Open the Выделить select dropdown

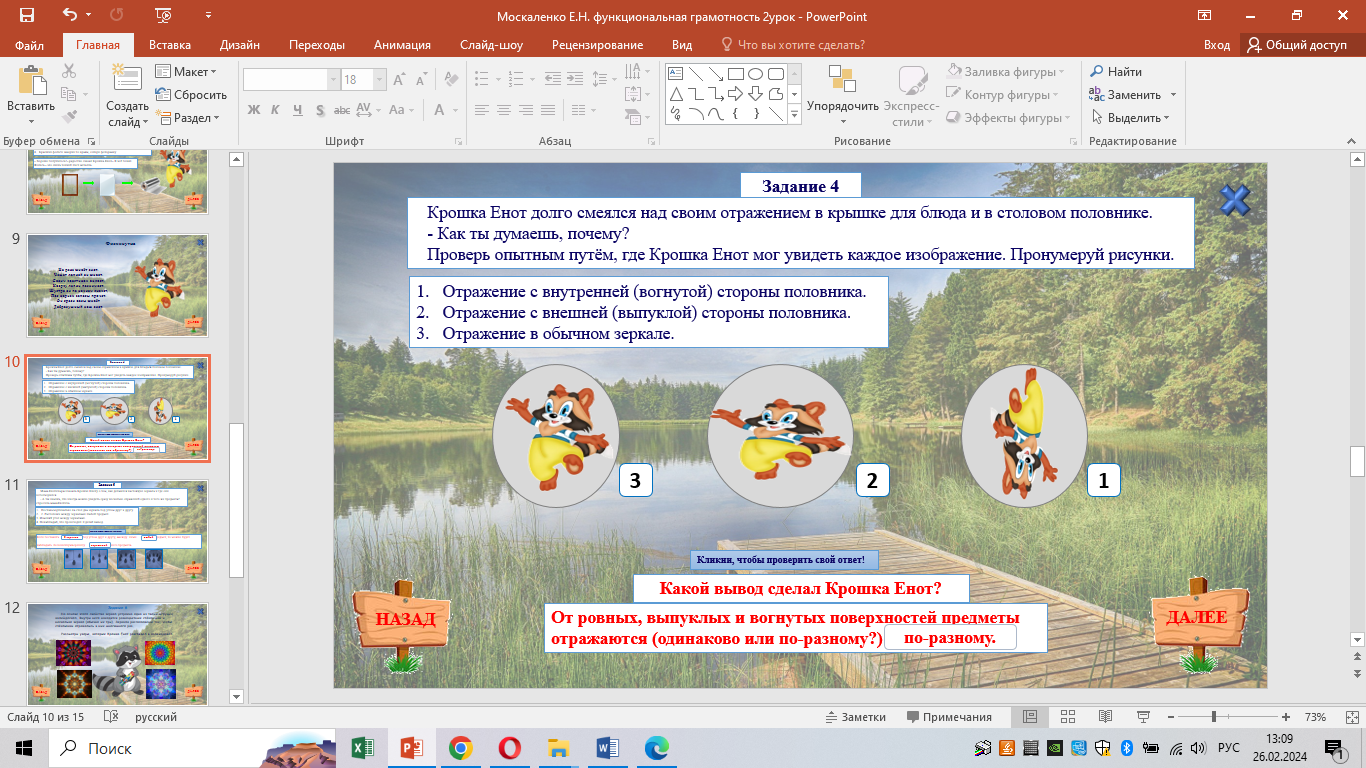point(1131,118)
